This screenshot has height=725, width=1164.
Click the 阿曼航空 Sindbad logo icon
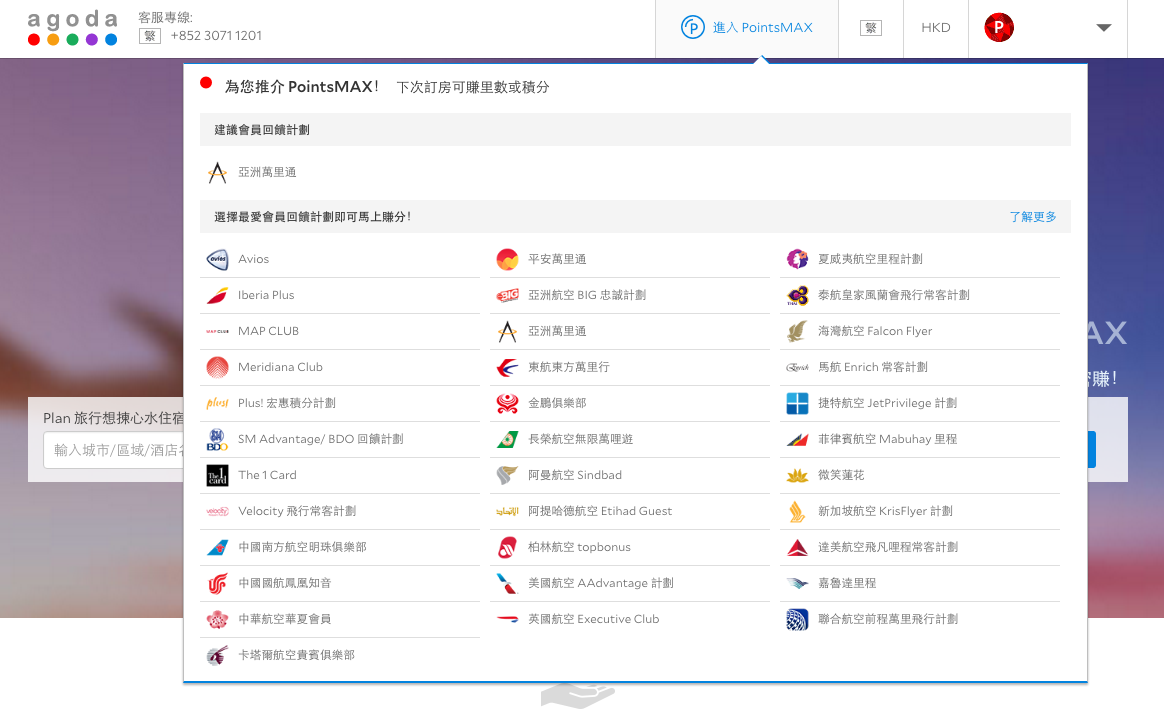508,475
